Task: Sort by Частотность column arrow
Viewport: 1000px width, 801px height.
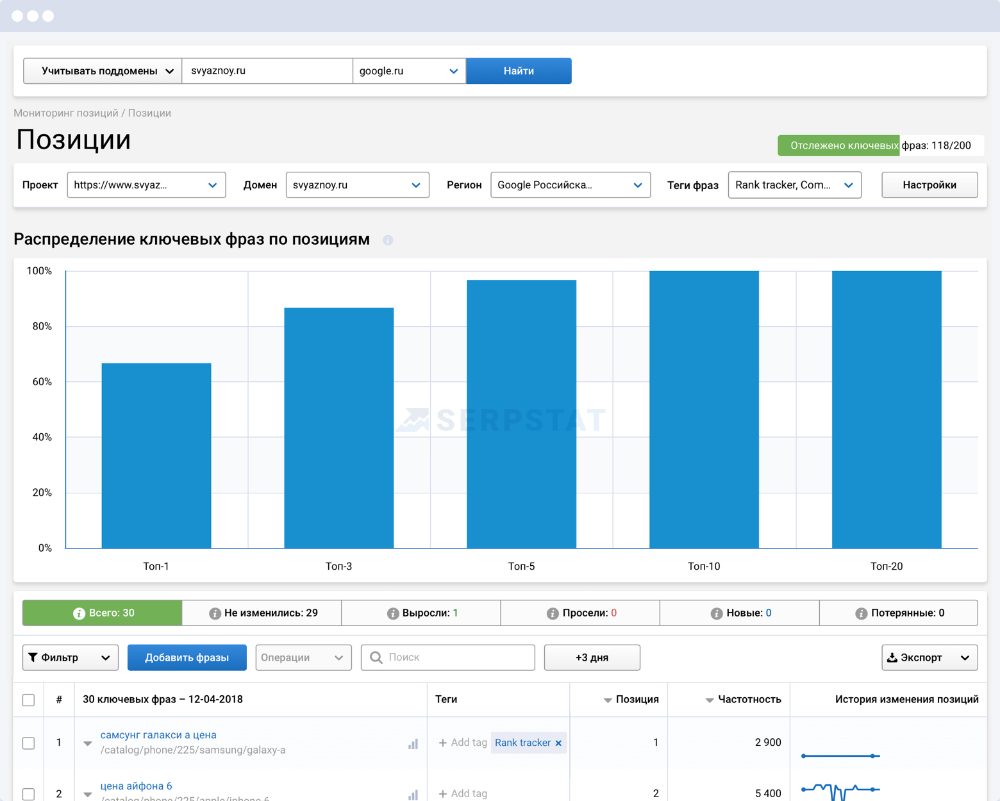Action: coord(710,700)
